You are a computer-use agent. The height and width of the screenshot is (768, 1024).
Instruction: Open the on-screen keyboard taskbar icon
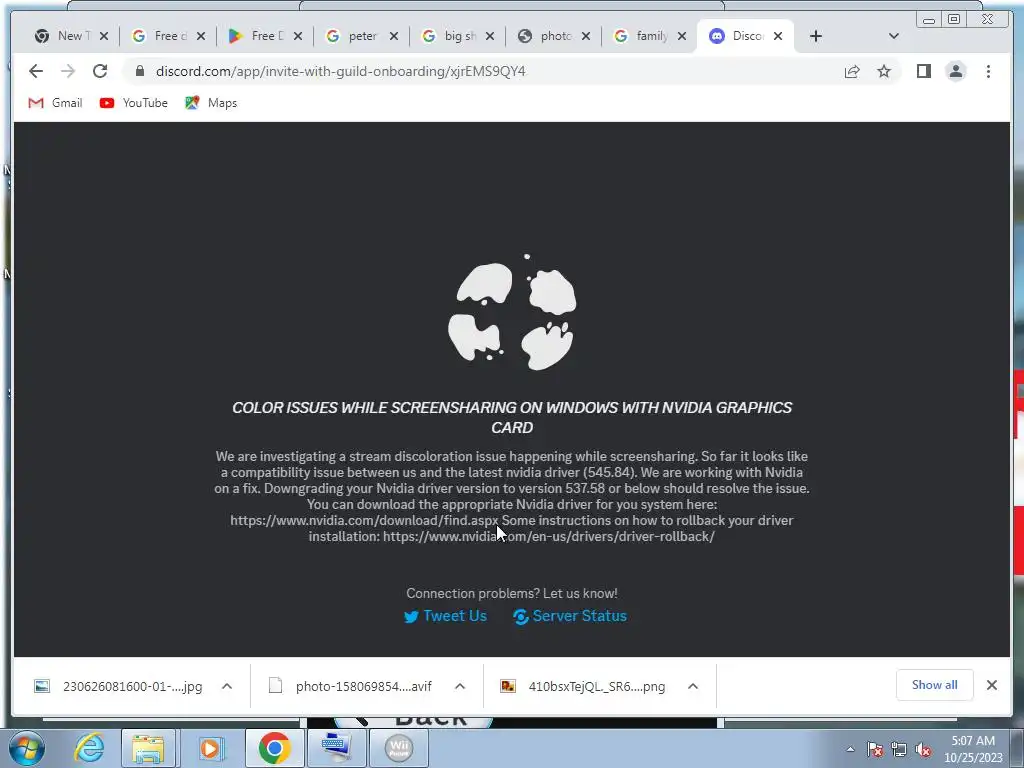336,748
